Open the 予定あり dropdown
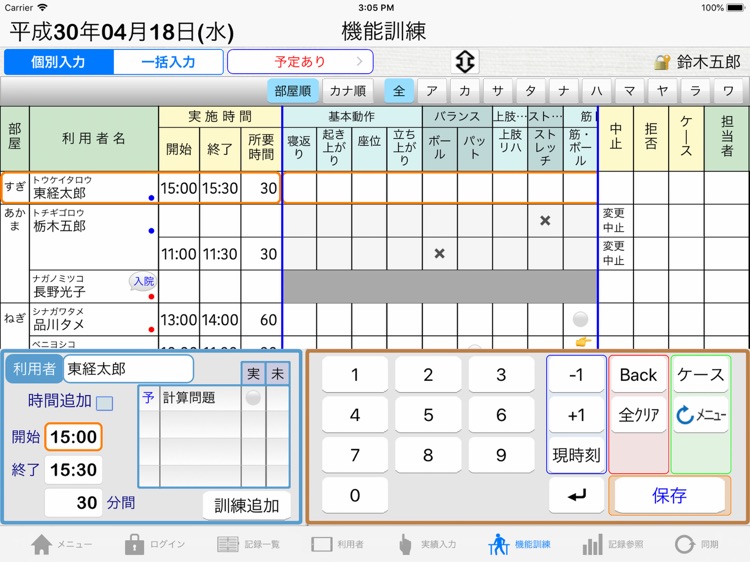Viewport: 750px width, 562px height. pyautogui.click(x=300, y=62)
